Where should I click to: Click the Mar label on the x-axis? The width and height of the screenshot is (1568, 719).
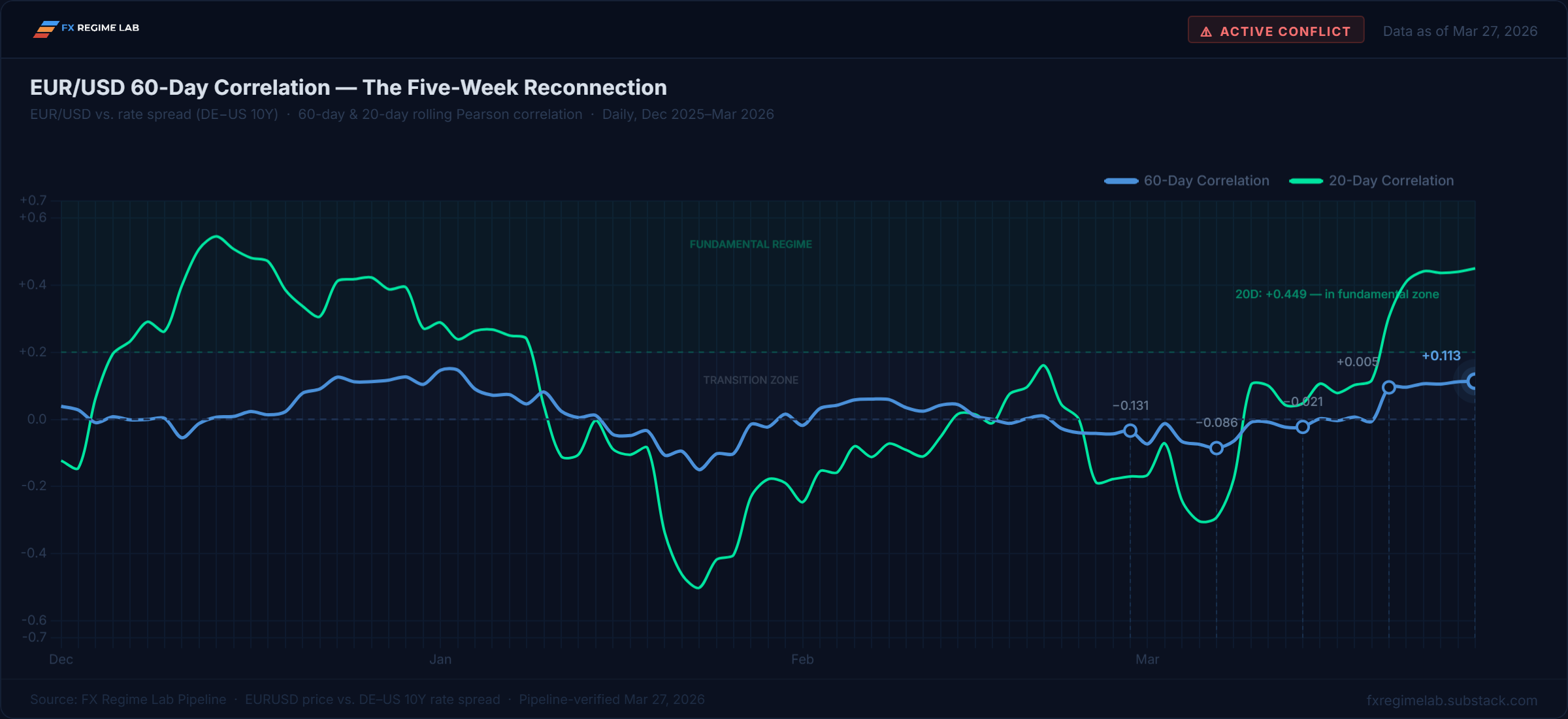1147,660
